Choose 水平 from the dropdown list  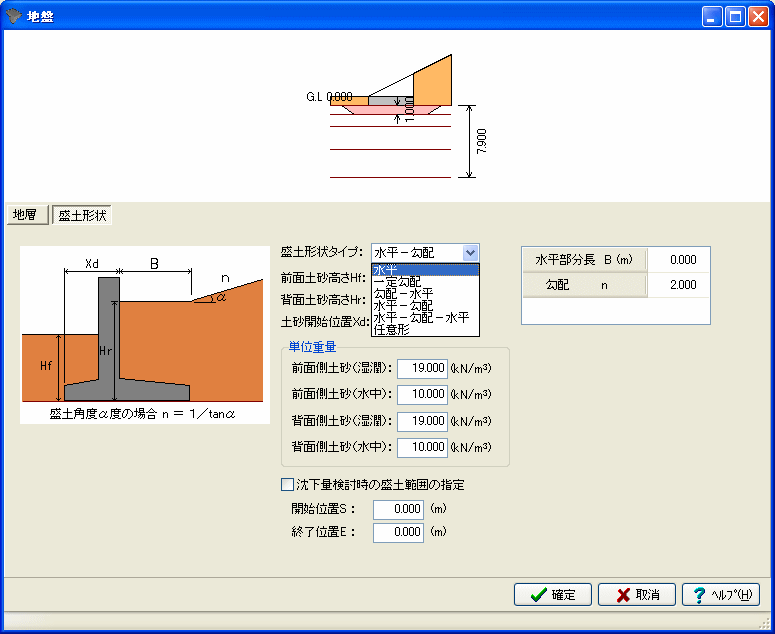point(426,270)
